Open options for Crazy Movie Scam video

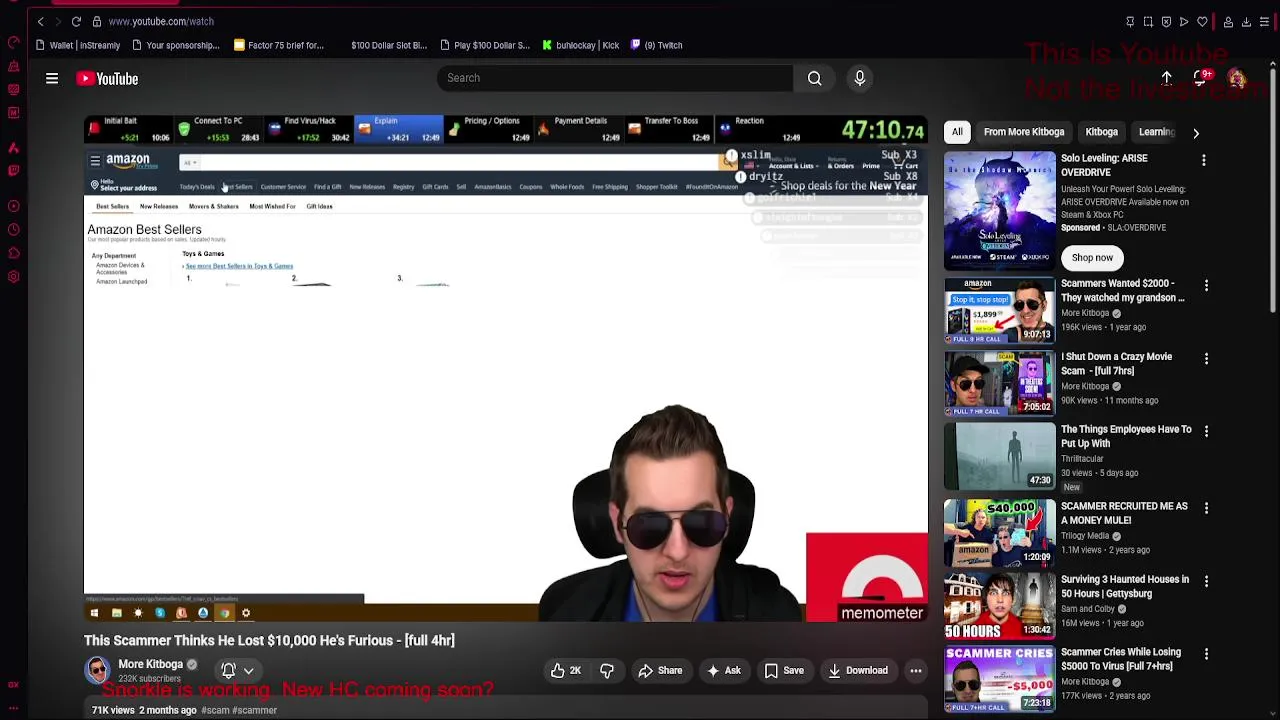tap(1206, 358)
